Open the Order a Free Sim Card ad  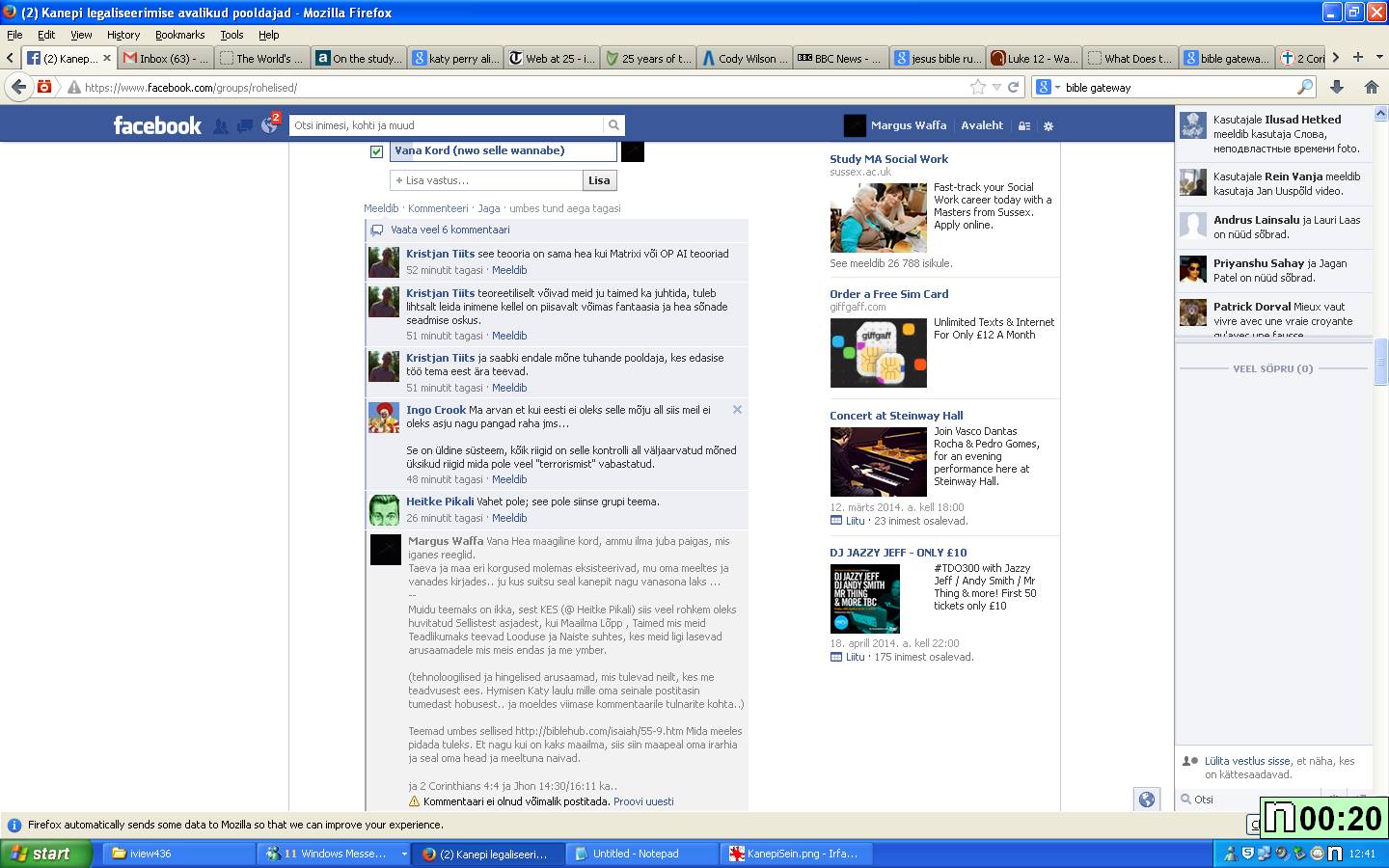pos(888,294)
